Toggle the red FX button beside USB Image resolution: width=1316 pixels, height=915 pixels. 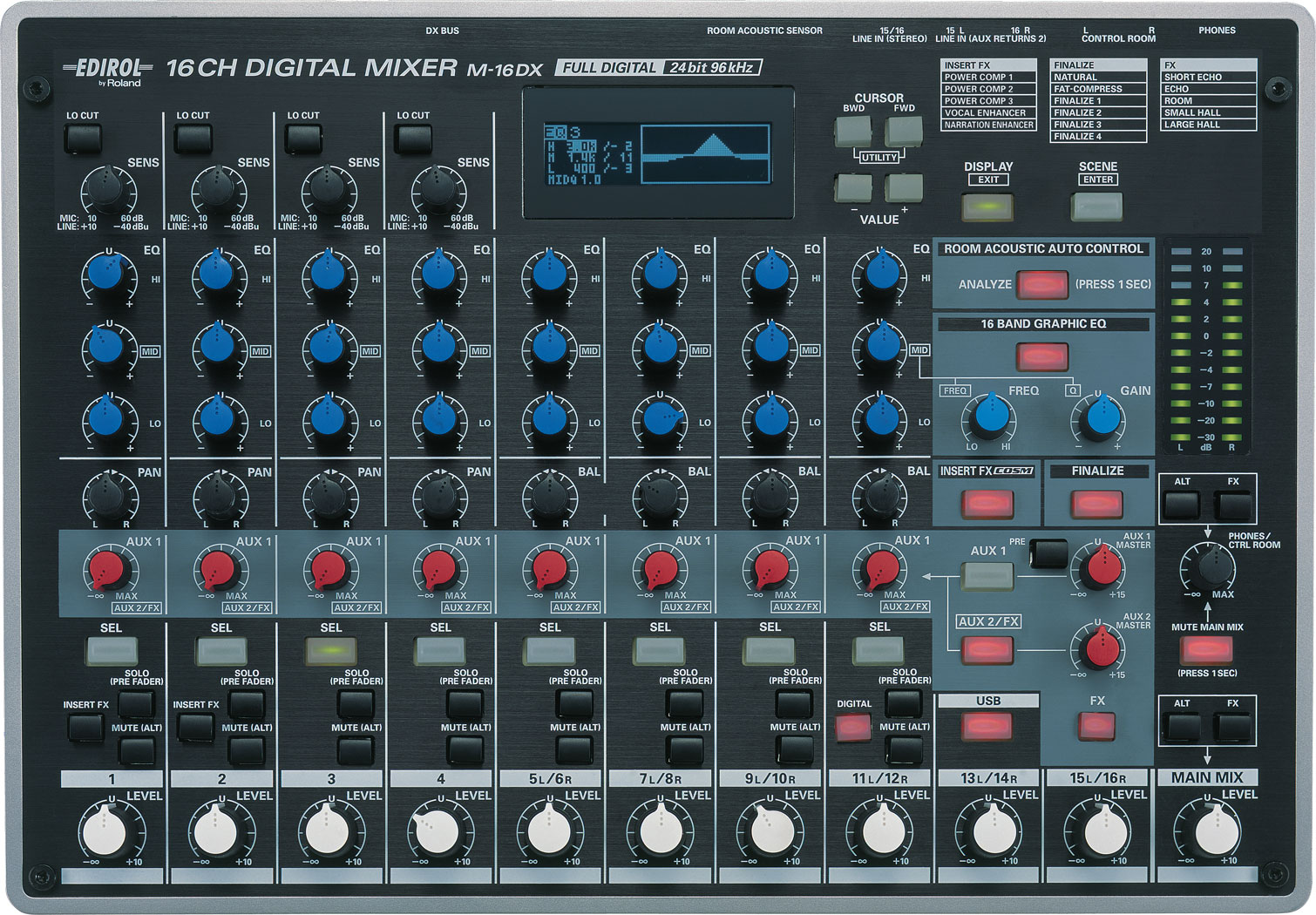1096,726
